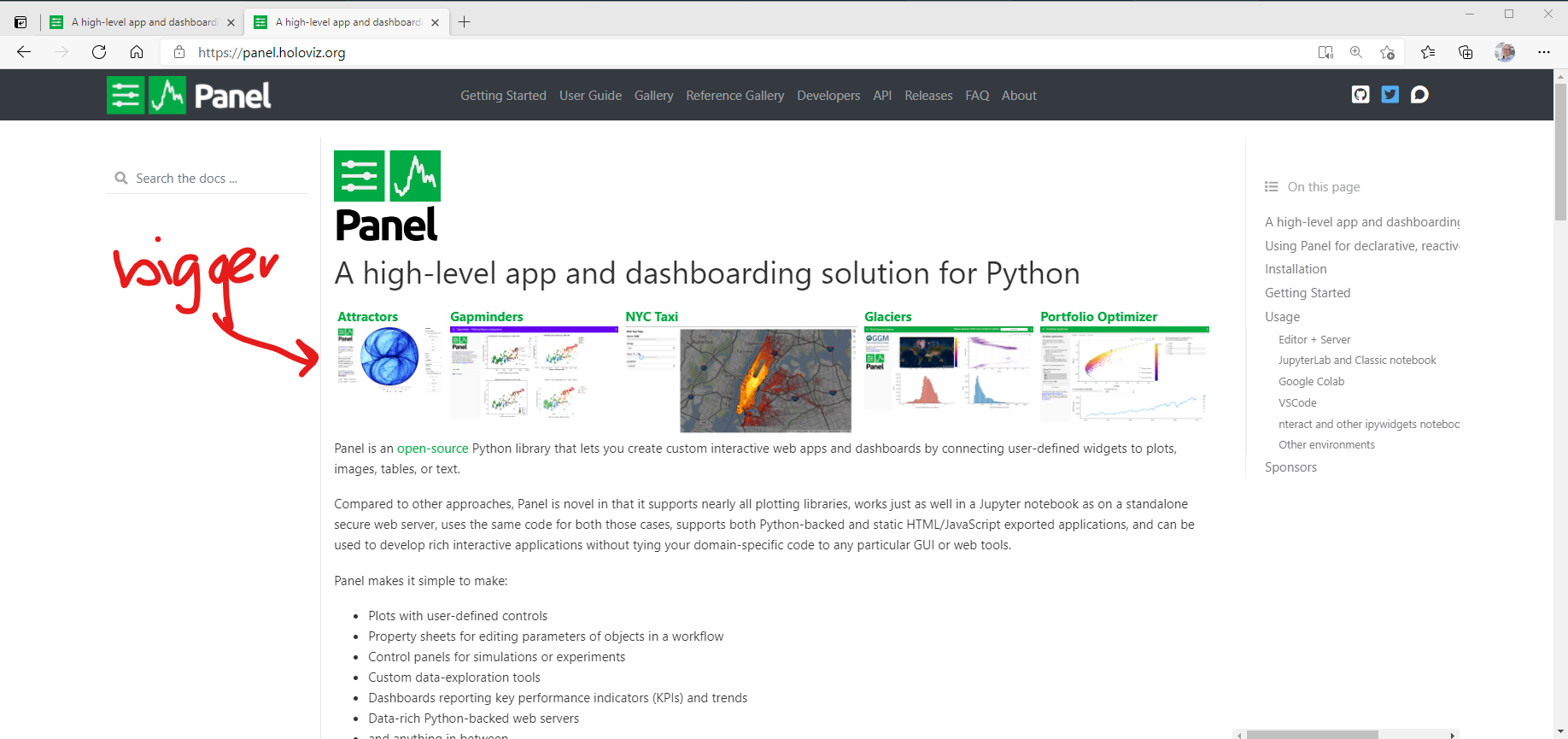Jump to Editor + Server section
This screenshot has height=739, width=1568.
pos(1314,340)
